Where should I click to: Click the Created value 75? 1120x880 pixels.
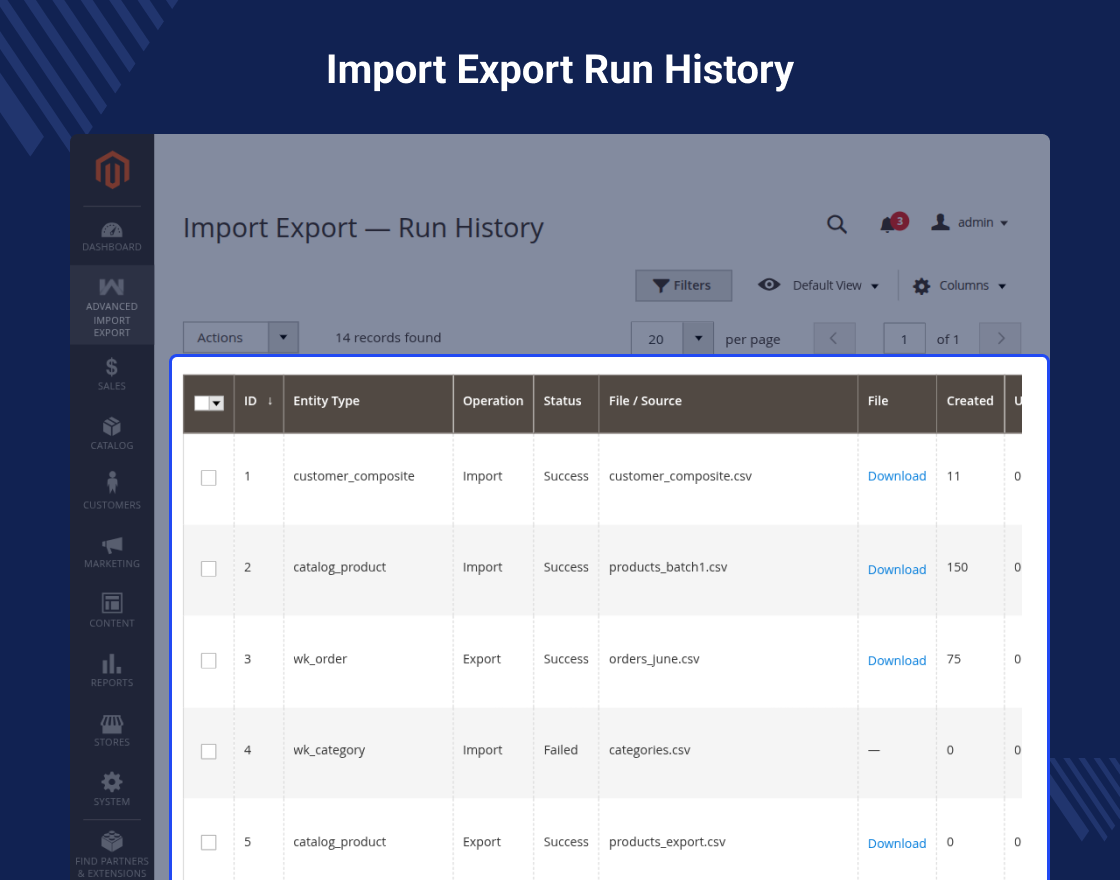[x=954, y=659]
